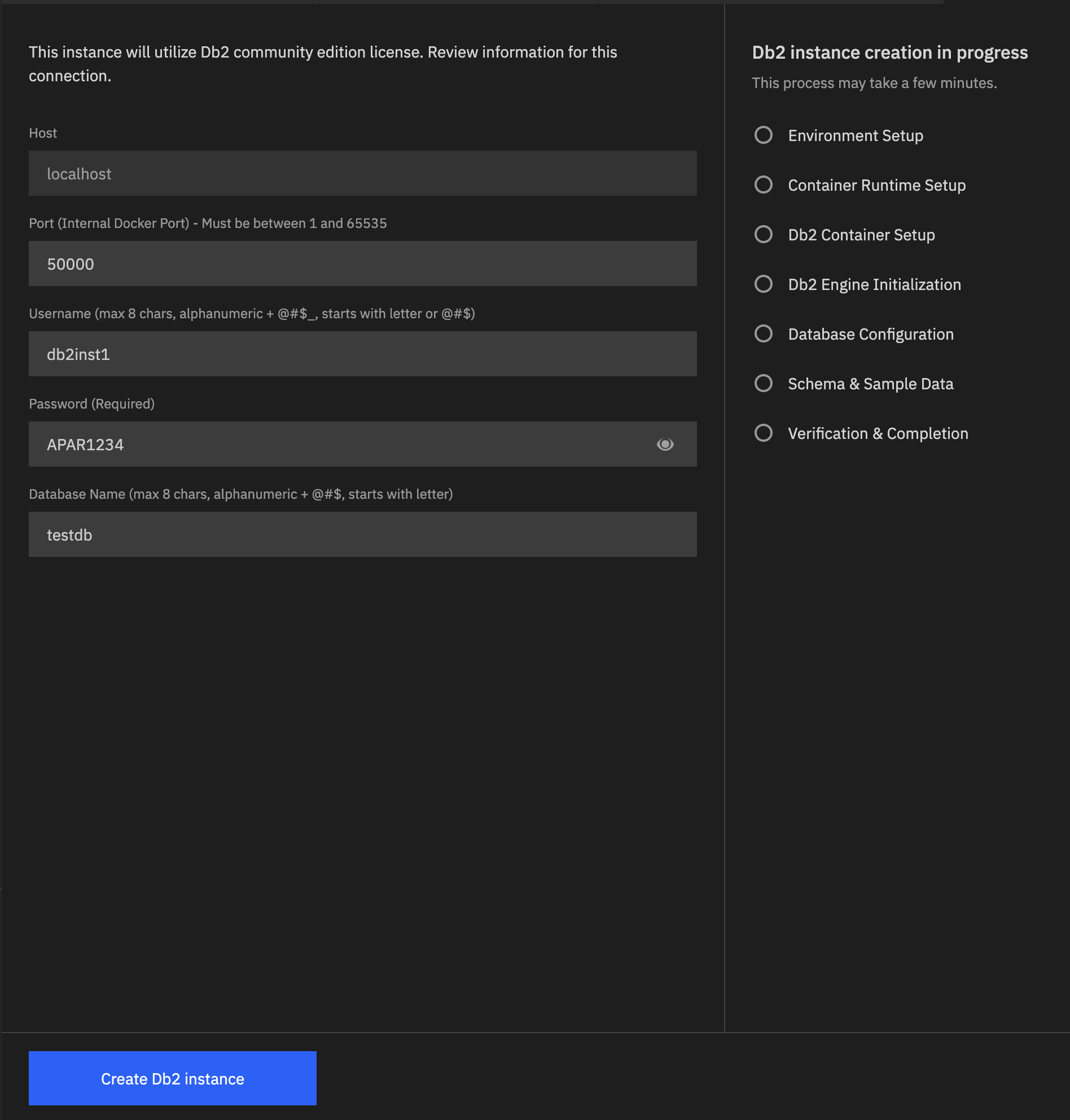Click the Verification & Completion step label
The image size is (1070, 1120).
[878, 433]
